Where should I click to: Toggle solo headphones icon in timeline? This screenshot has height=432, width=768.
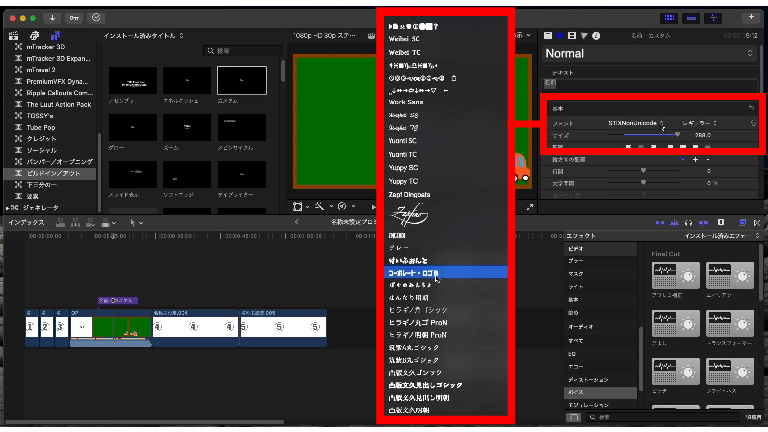(x=688, y=223)
